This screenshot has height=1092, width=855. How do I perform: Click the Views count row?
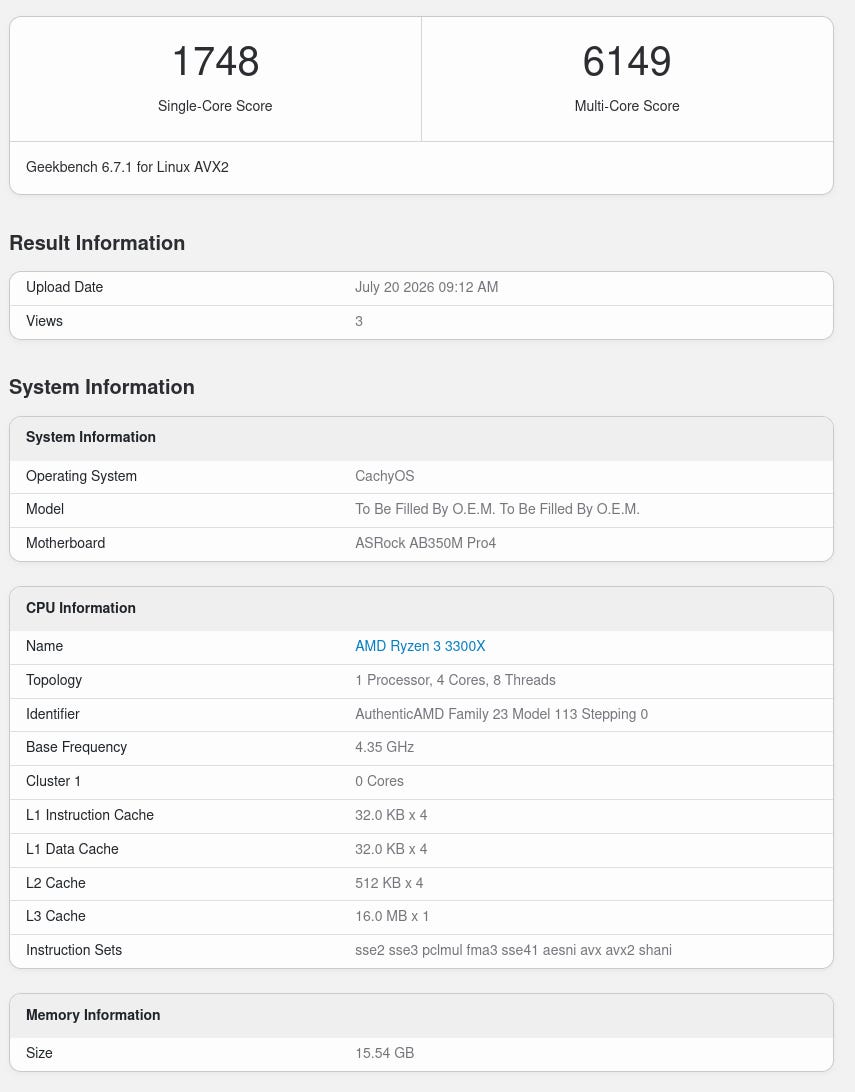point(421,322)
